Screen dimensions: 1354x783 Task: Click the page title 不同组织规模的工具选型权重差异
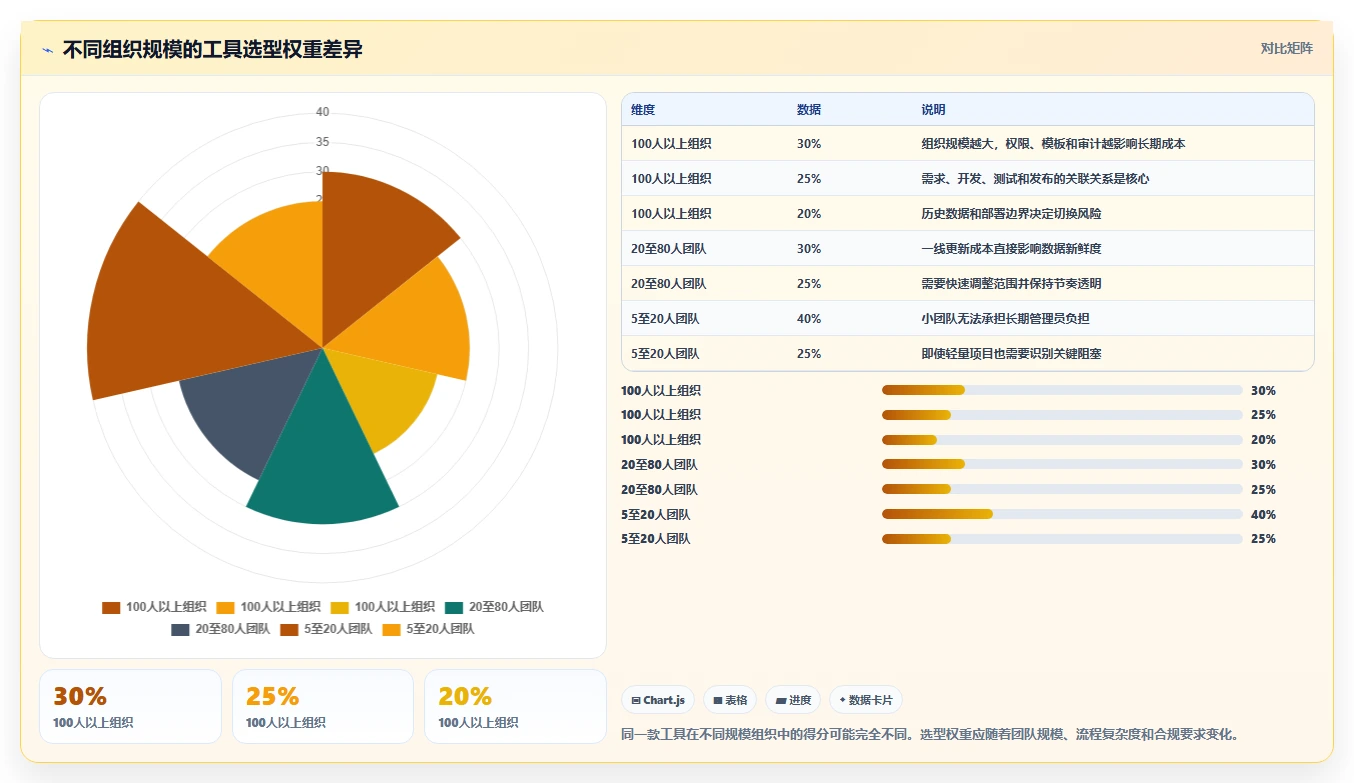pos(213,50)
